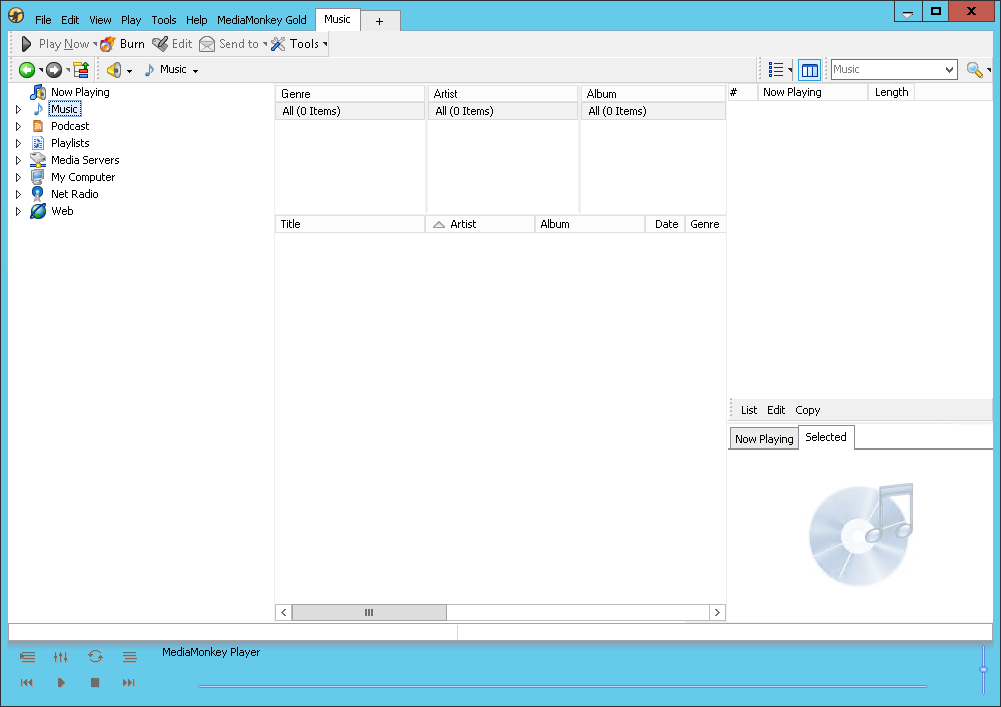Screen dimensions: 1001x707
Task: Click the speaker volume icon
Action: click(x=114, y=70)
